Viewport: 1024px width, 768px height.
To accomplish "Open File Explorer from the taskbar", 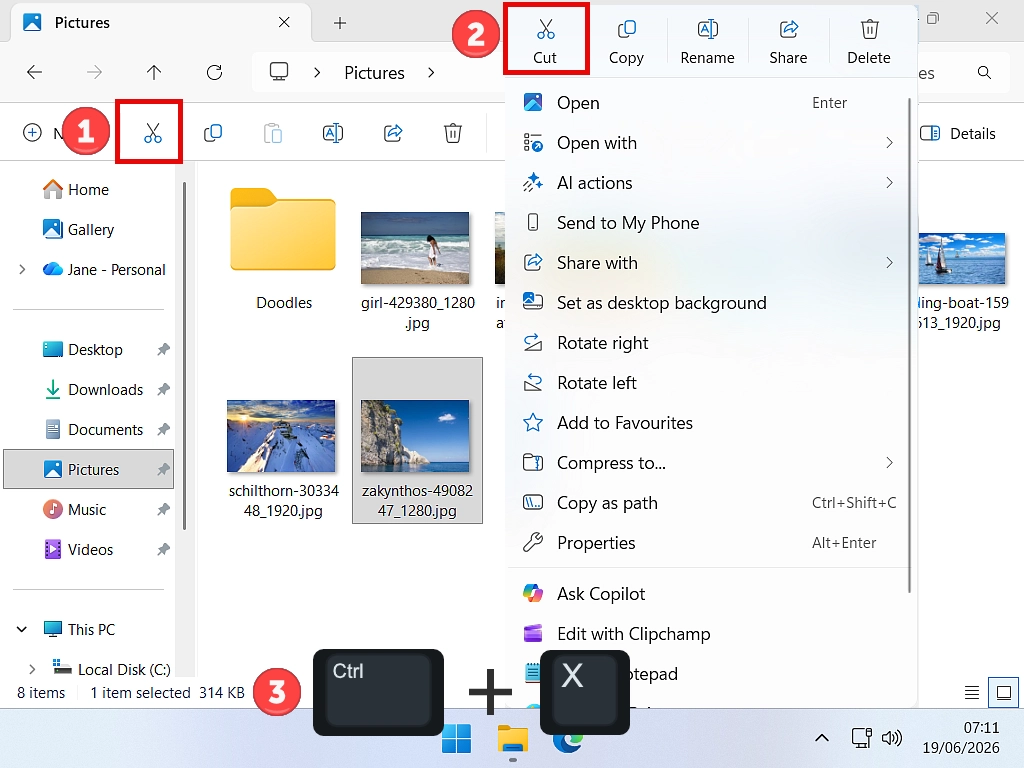I will pos(513,739).
